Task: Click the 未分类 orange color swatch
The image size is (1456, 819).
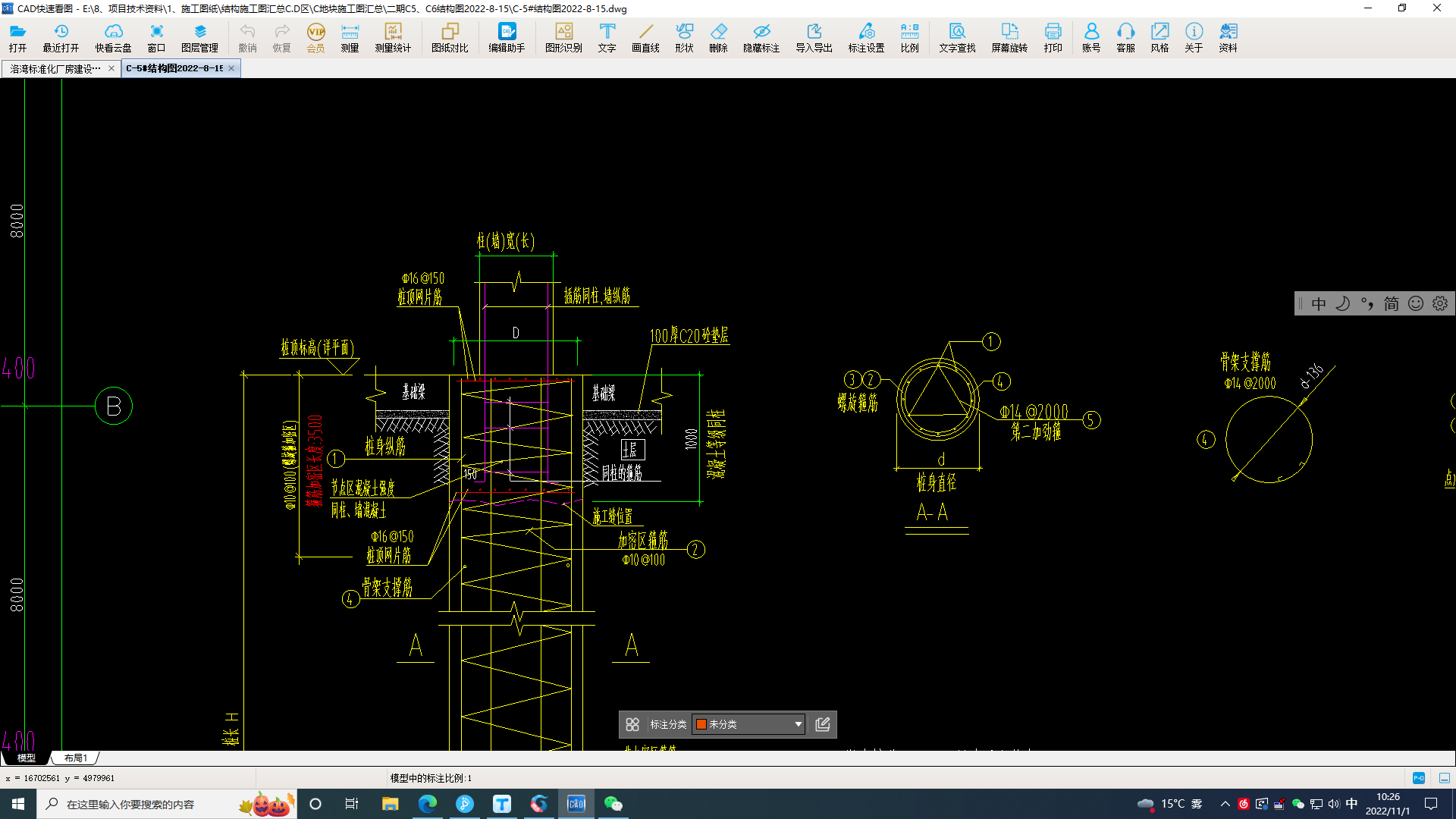Action: pos(701,724)
